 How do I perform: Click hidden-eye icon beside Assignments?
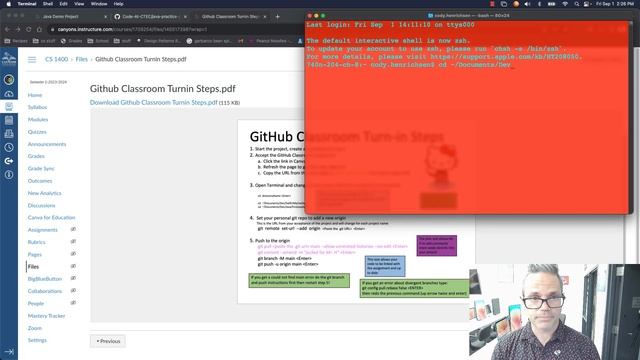(x=73, y=229)
